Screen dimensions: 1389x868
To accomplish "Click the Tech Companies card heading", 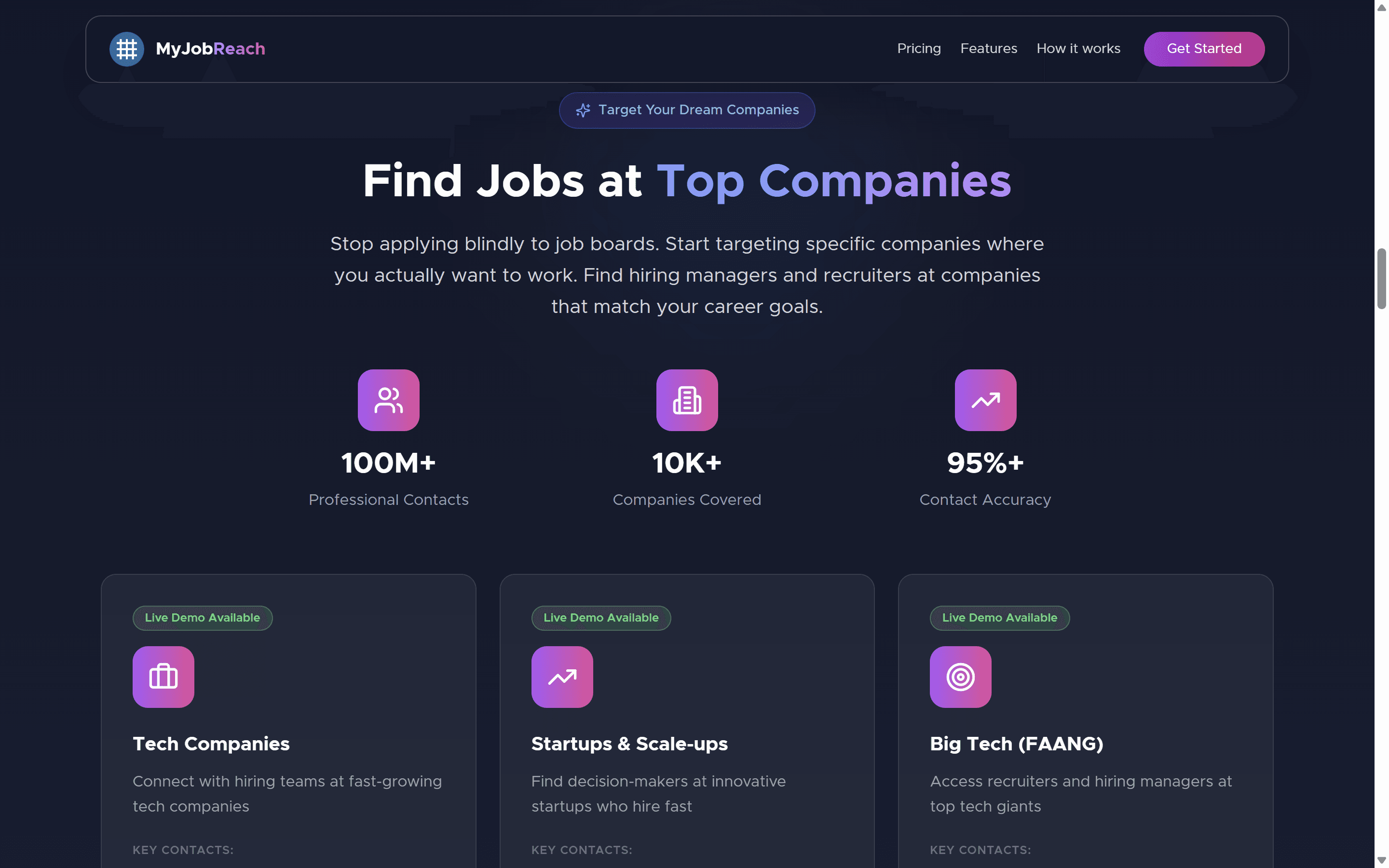I will pos(211,744).
